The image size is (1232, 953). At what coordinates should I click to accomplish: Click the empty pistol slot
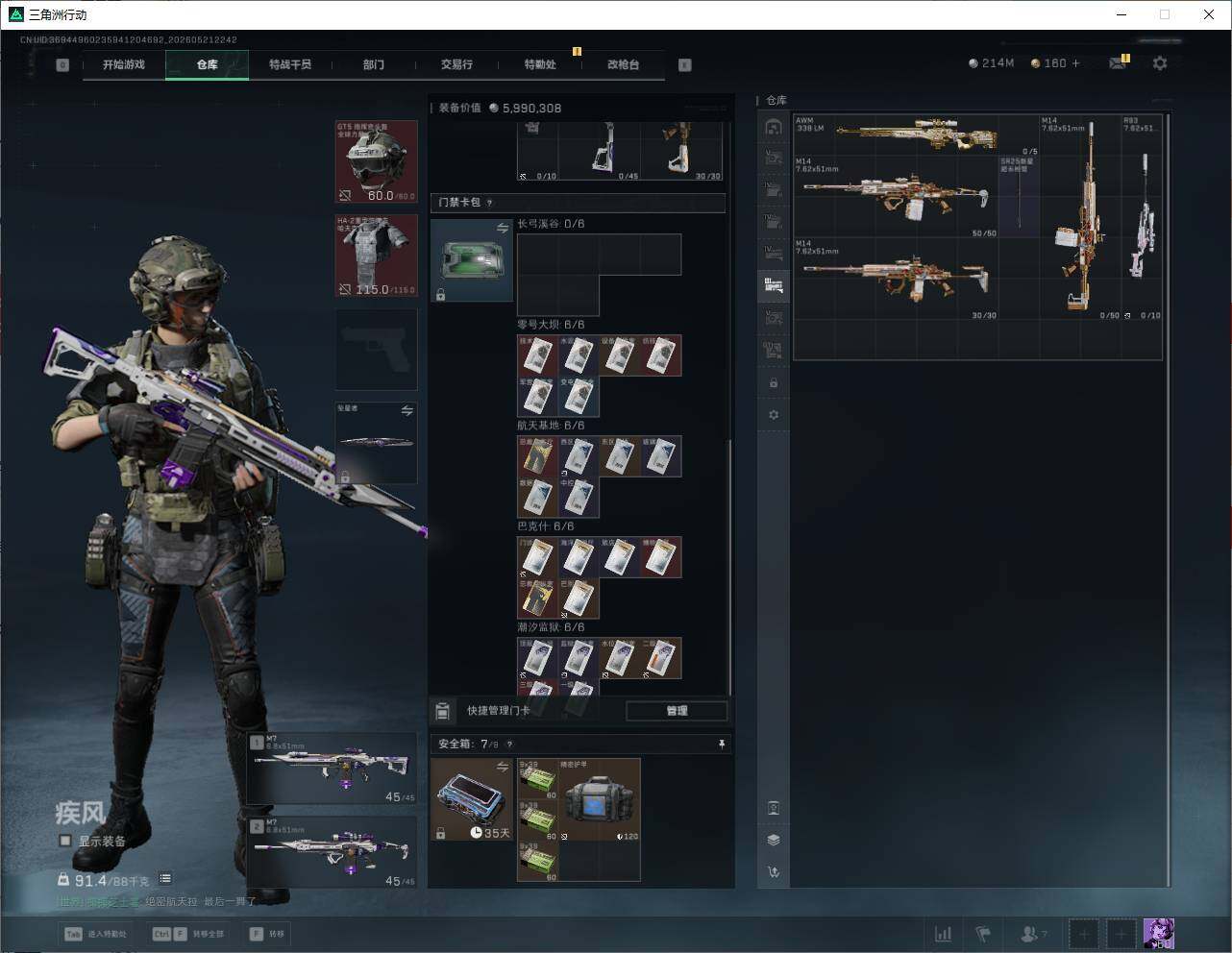(x=376, y=350)
